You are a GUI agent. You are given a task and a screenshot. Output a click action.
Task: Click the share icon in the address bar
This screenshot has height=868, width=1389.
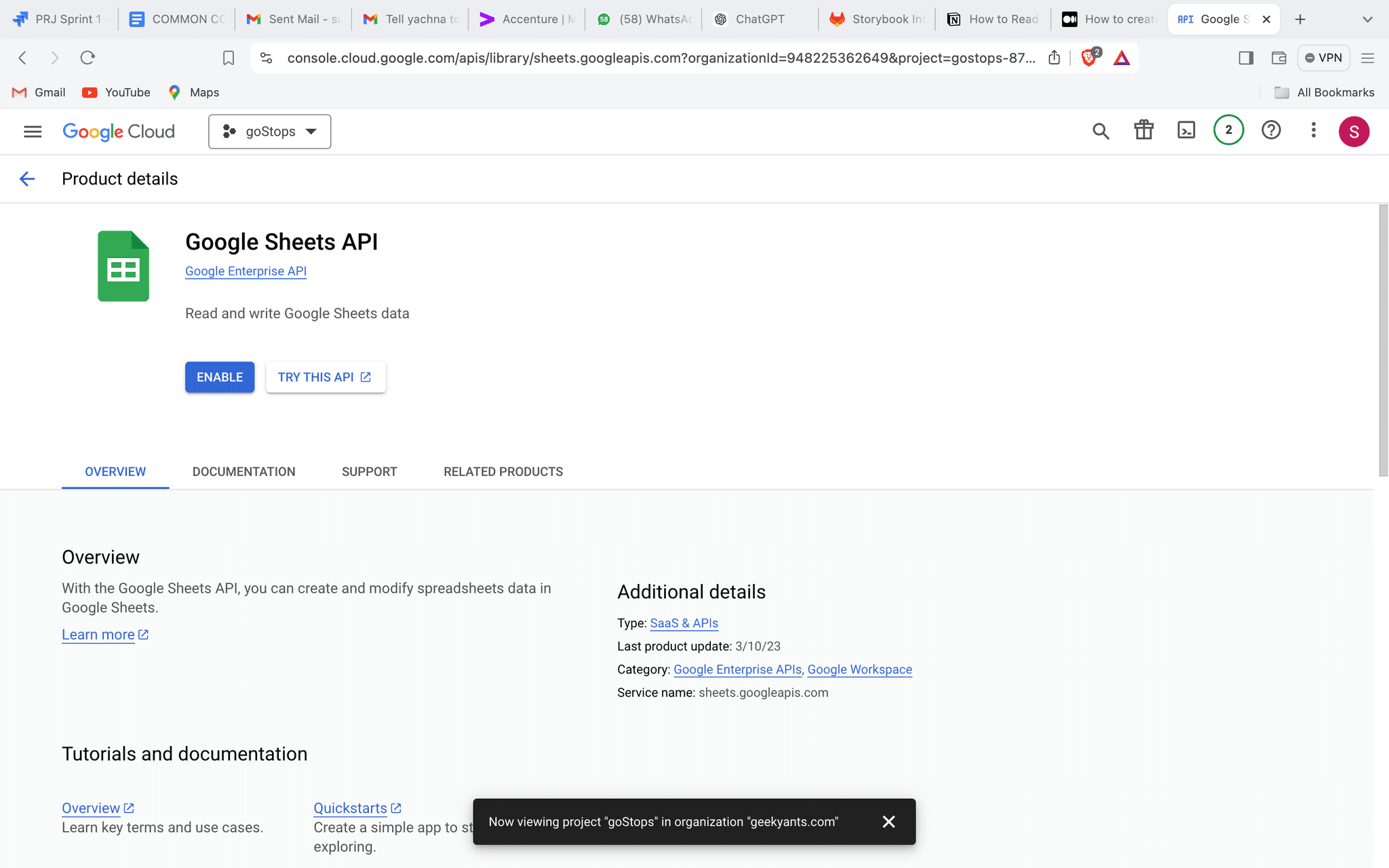click(x=1054, y=58)
